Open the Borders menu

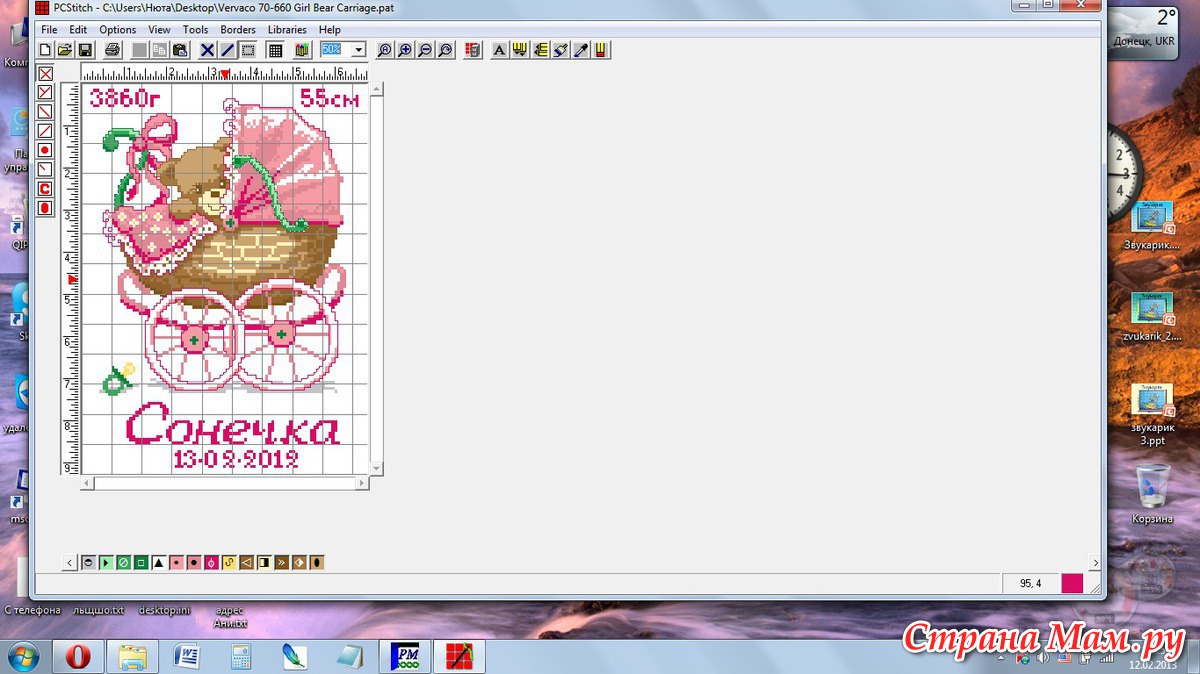pyautogui.click(x=239, y=30)
